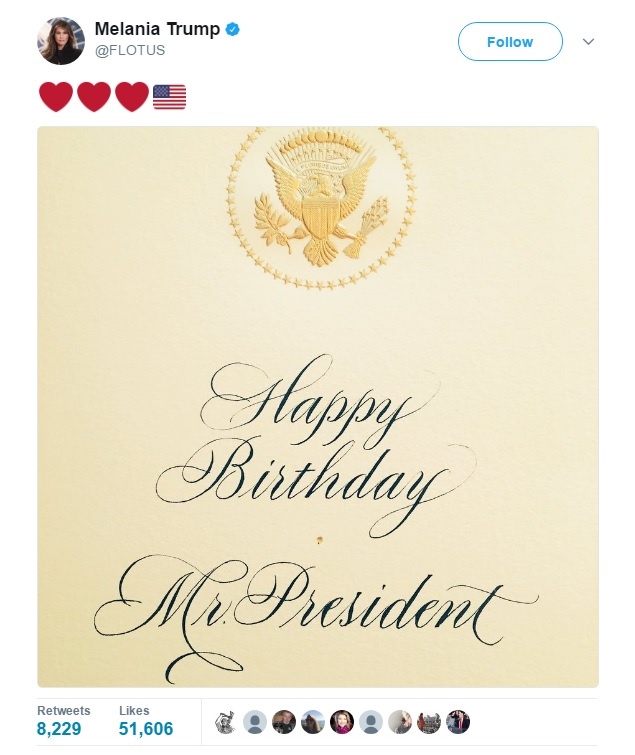The image size is (635, 755).
Task: Open the blonde woman outdoors liker avatar
Action: coord(312,722)
